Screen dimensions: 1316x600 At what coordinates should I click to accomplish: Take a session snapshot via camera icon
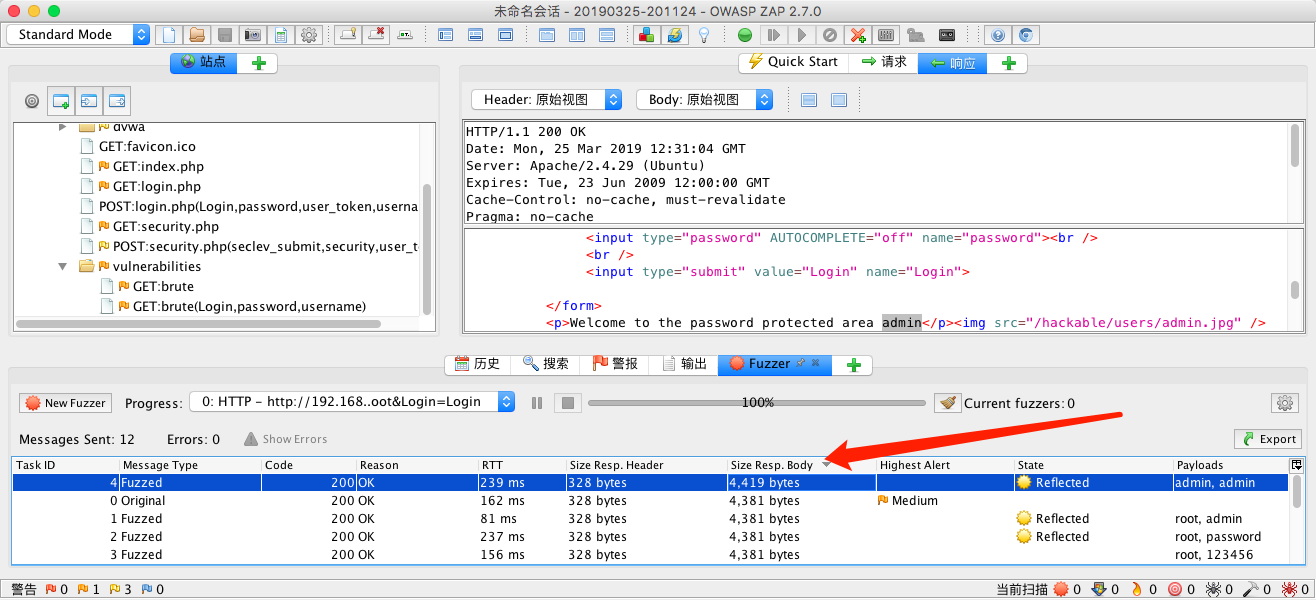(251, 34)
